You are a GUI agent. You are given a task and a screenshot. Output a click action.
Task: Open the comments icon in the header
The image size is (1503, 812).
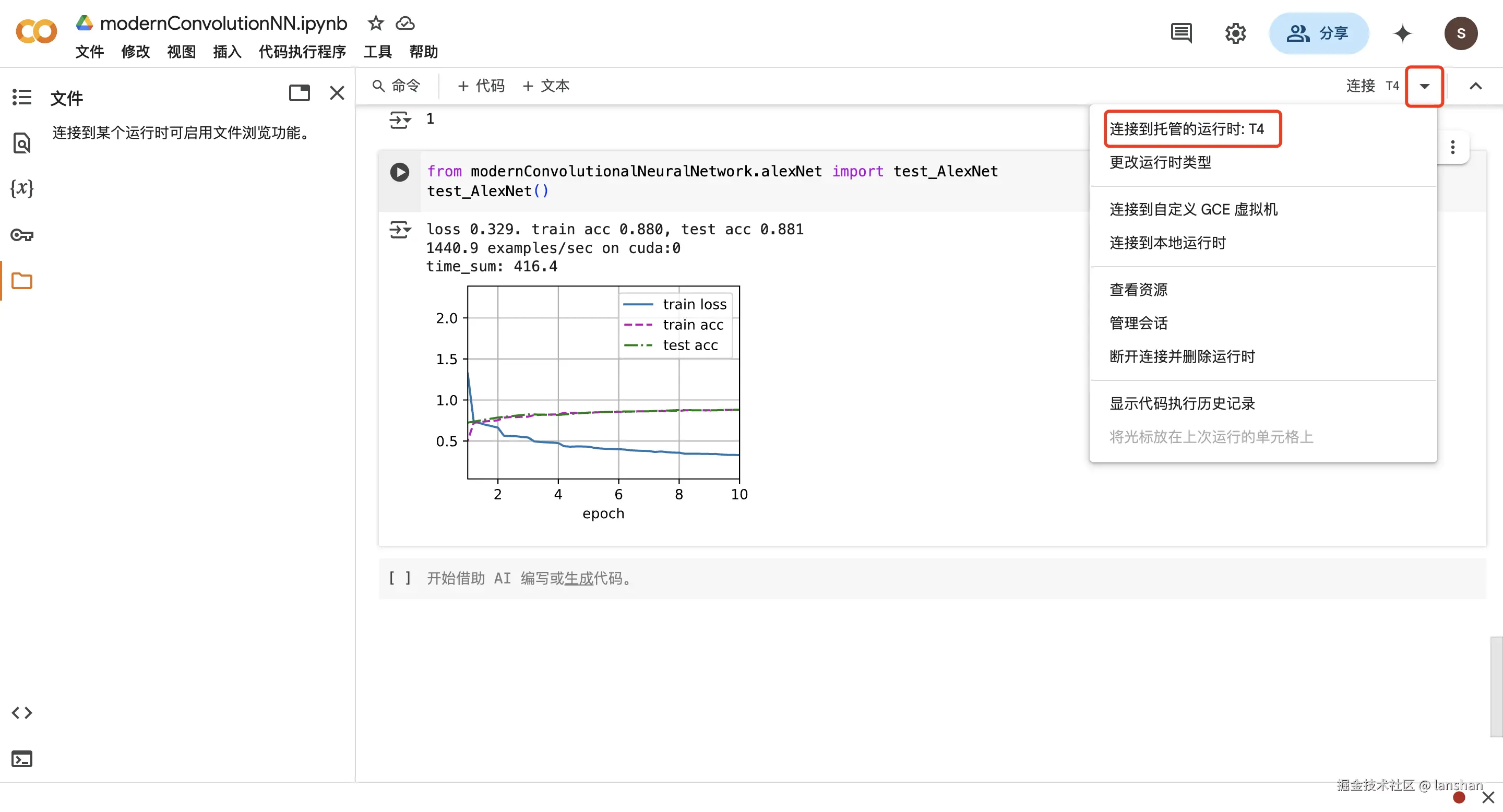(1180, 33)
